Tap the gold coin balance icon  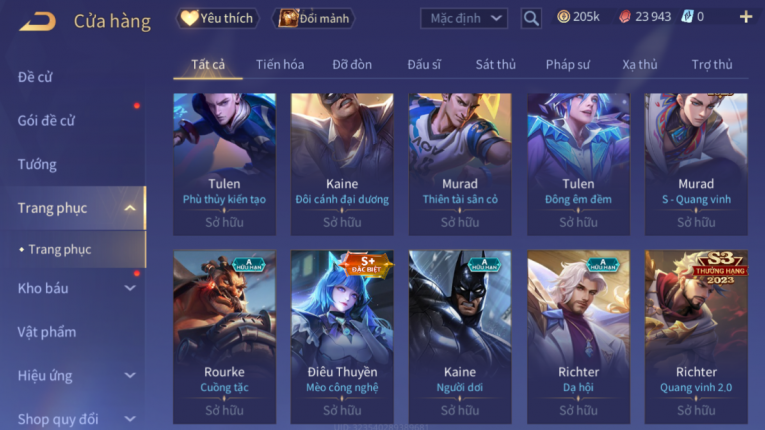point(564,17)
